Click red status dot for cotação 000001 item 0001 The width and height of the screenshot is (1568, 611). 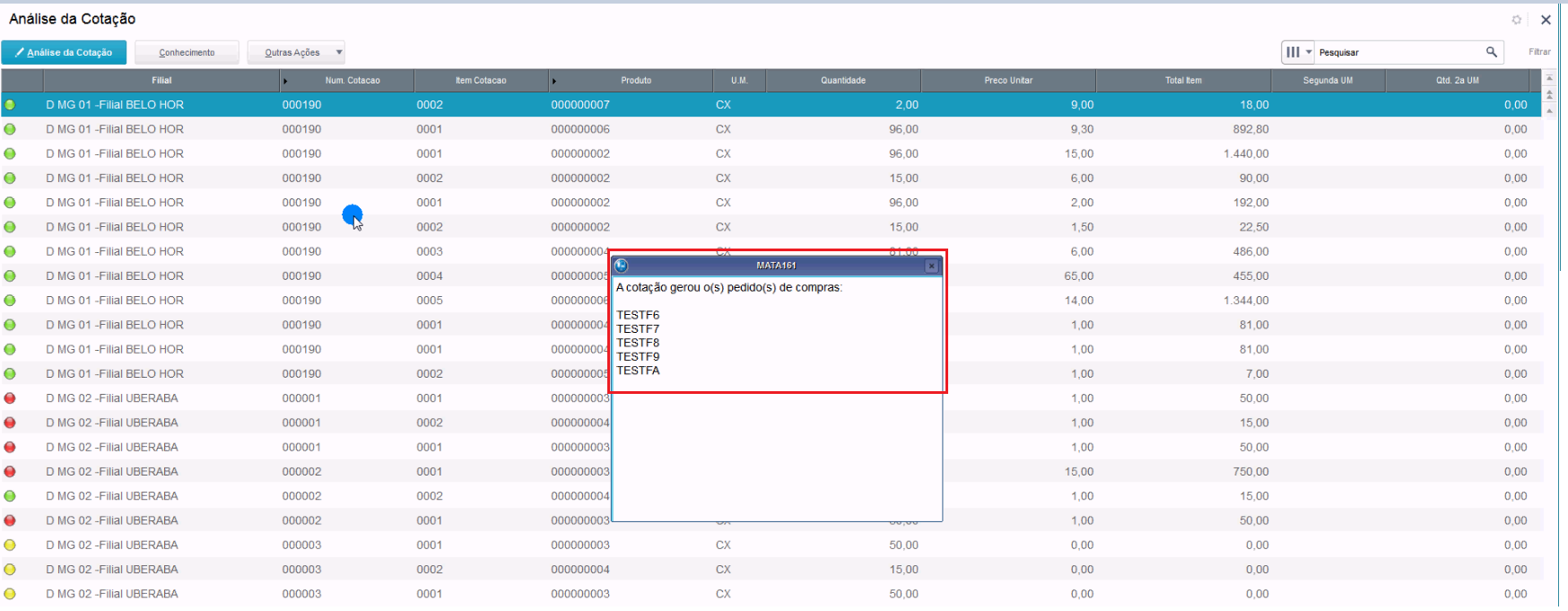10,398
